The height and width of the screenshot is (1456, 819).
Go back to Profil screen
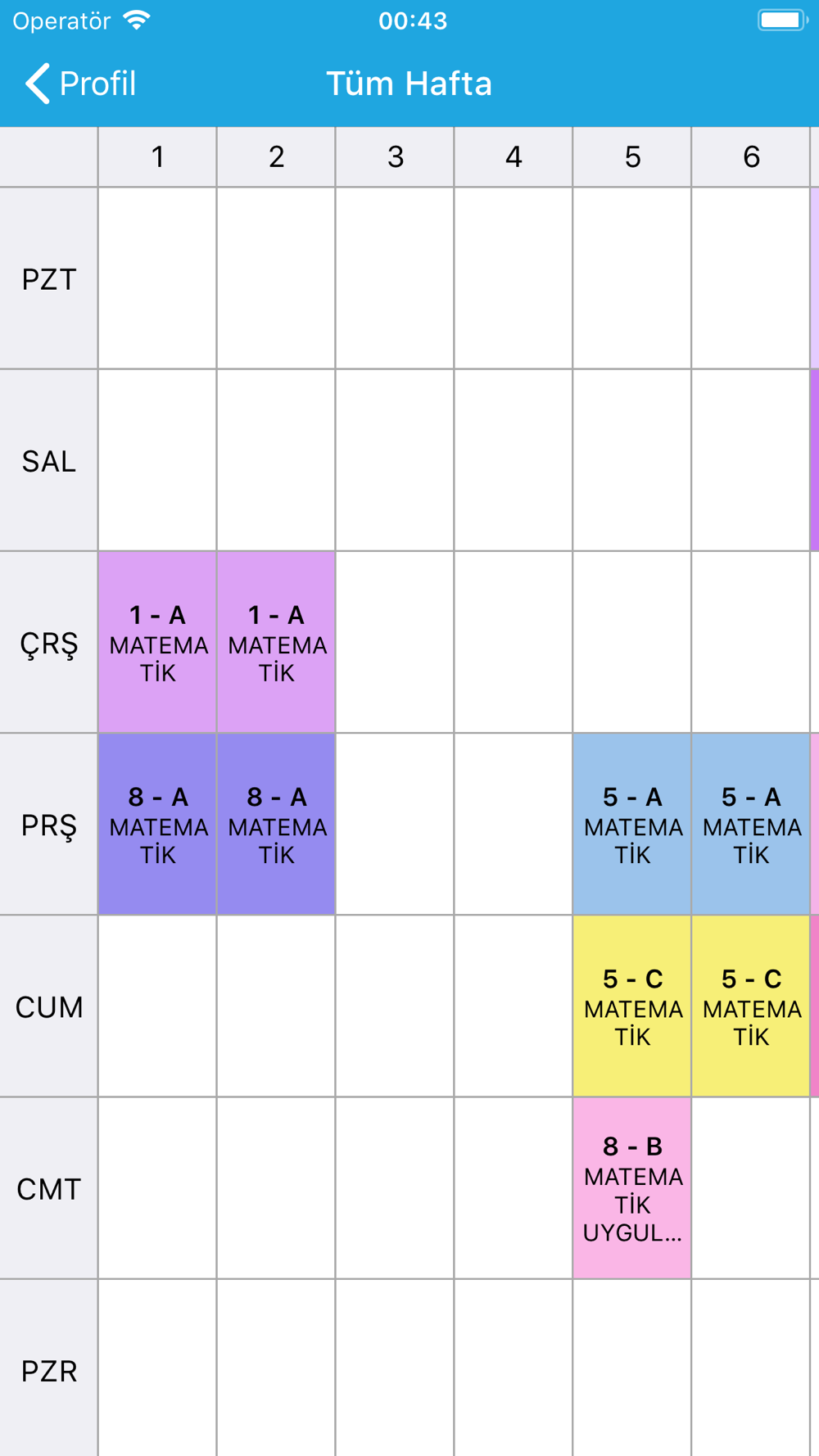[80, 84]
